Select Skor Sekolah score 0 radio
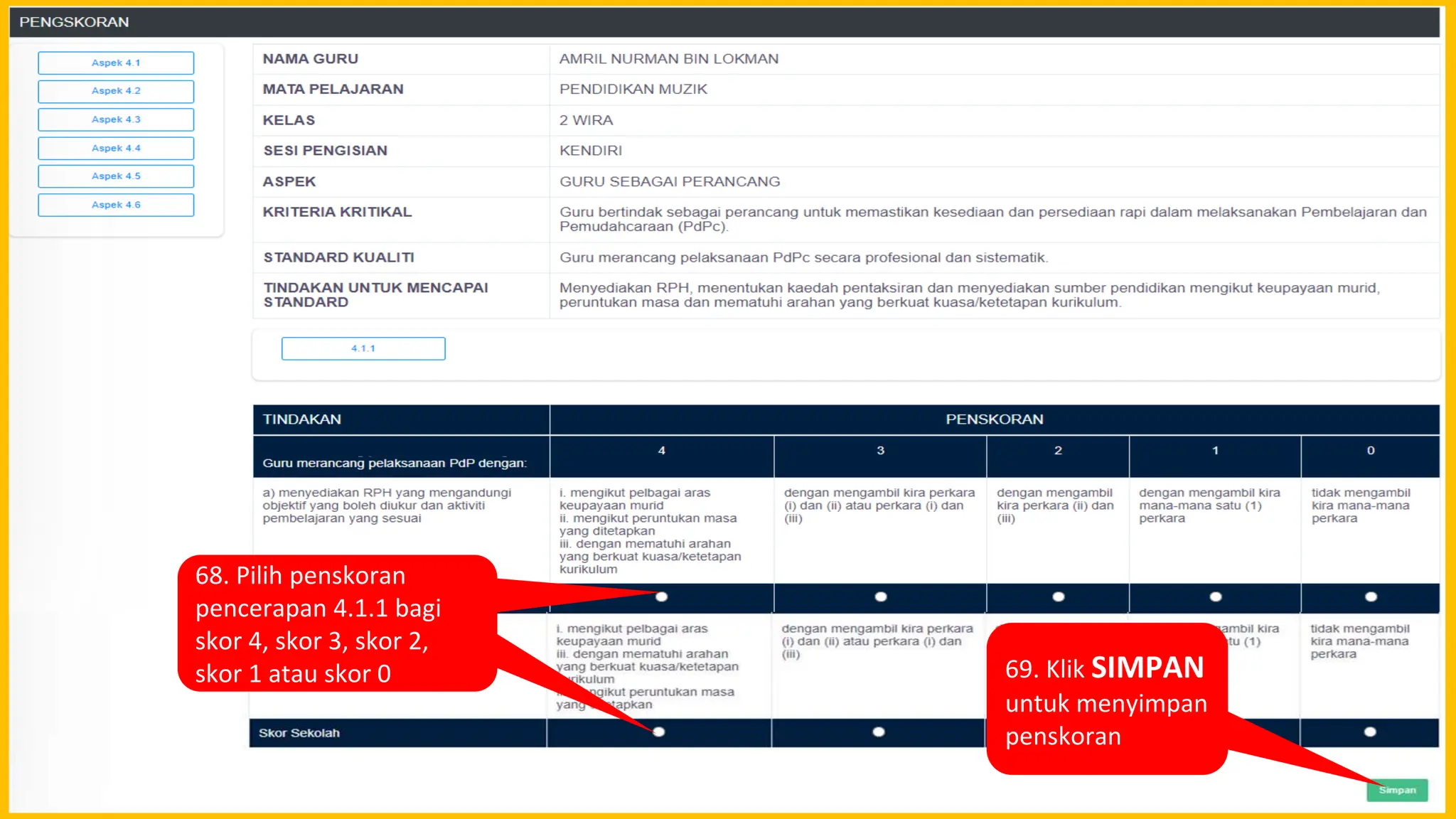 (1370, 732)
